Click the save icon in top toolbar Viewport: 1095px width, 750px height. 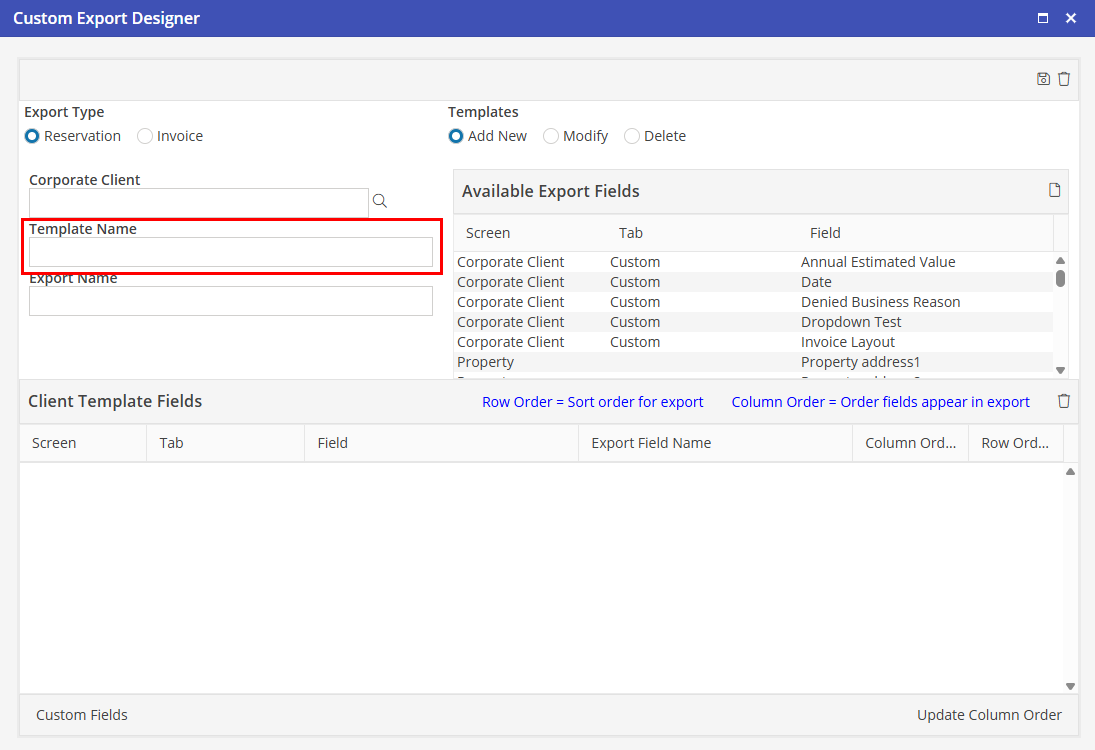(x=1043, y=79)
